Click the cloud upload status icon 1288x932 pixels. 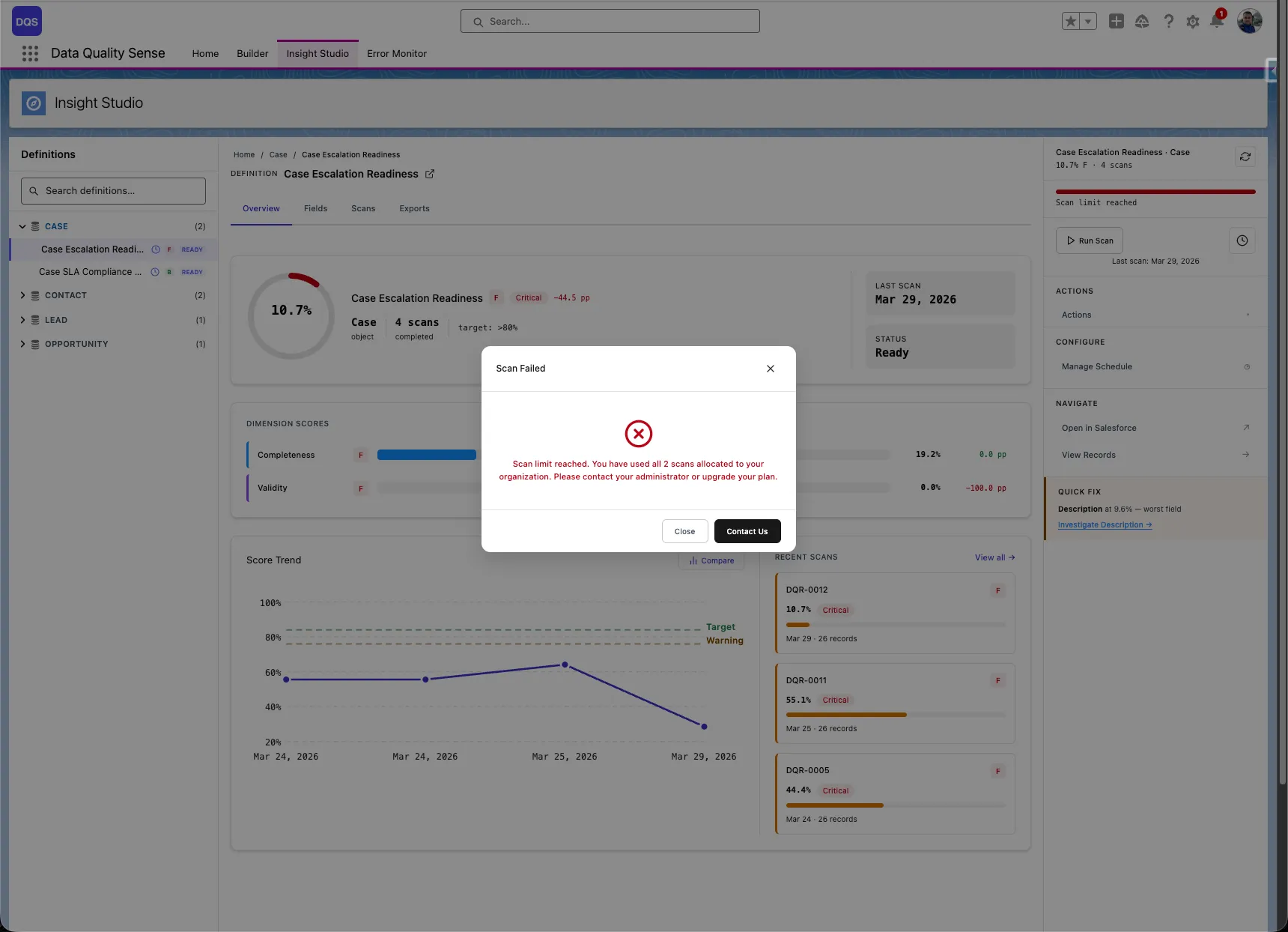point(1143,21)
